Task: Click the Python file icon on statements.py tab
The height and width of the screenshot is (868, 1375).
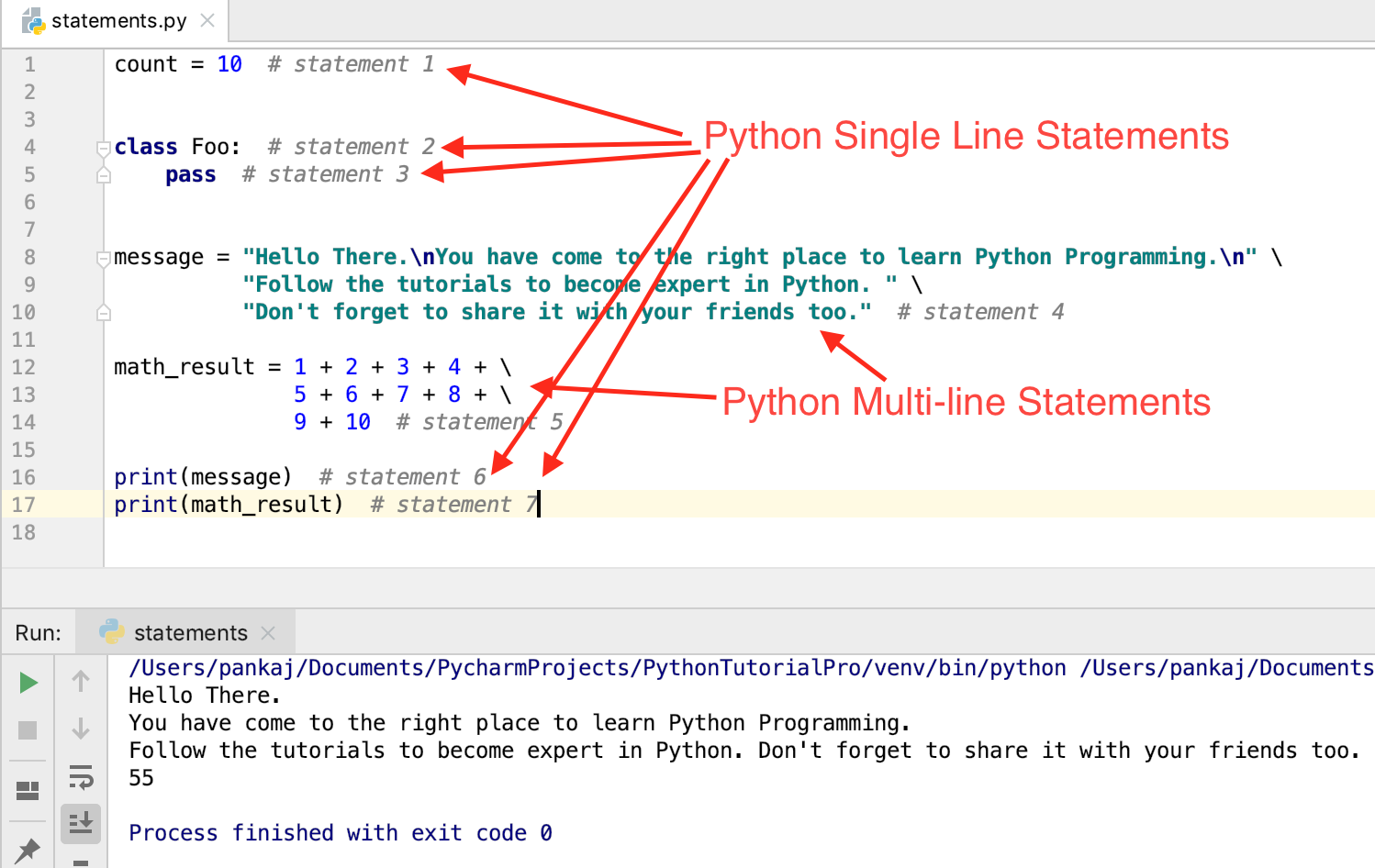Action: [31, 19]
